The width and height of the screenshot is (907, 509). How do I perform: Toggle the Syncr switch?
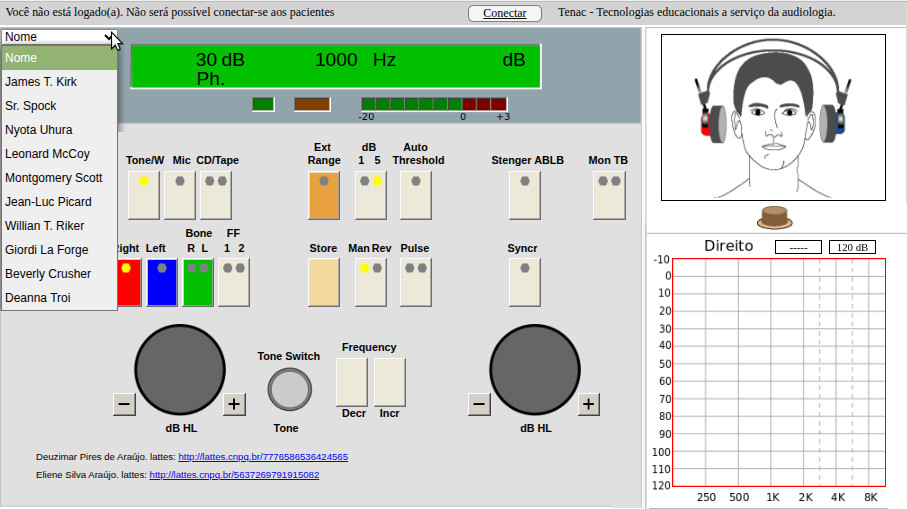tap(525, 281)
